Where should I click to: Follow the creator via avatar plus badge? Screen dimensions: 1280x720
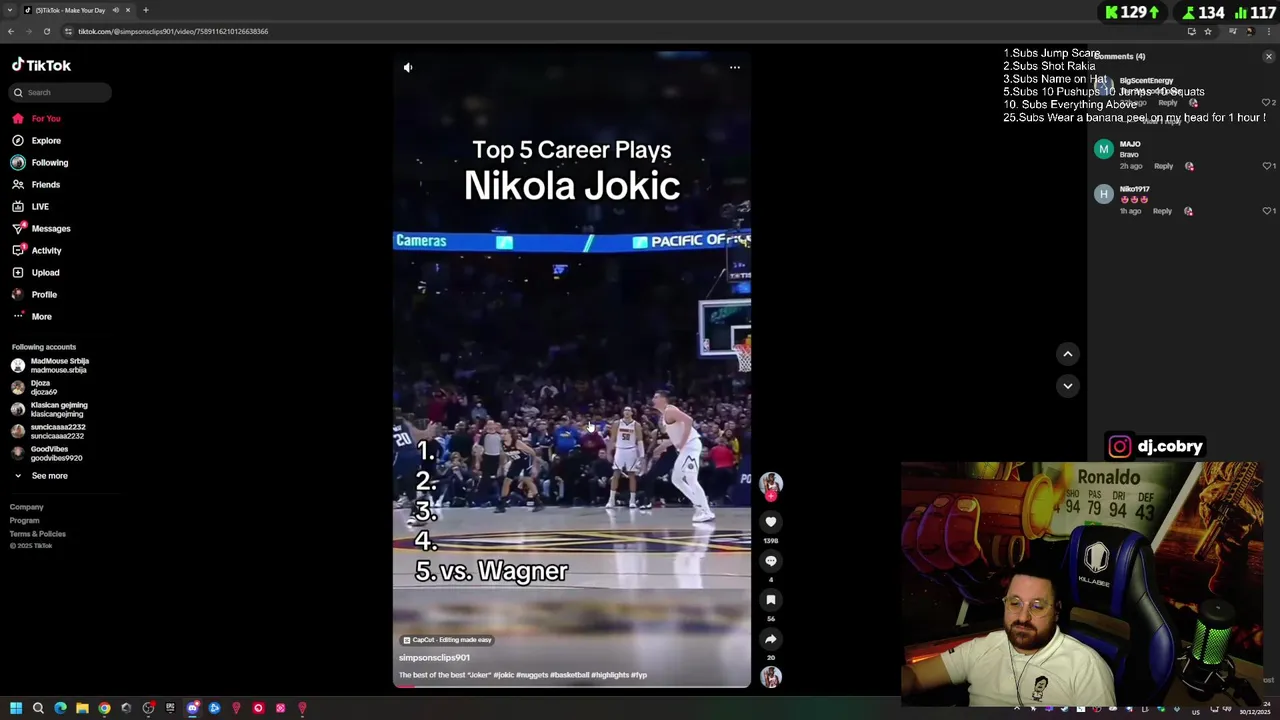[x=771, y=496]
